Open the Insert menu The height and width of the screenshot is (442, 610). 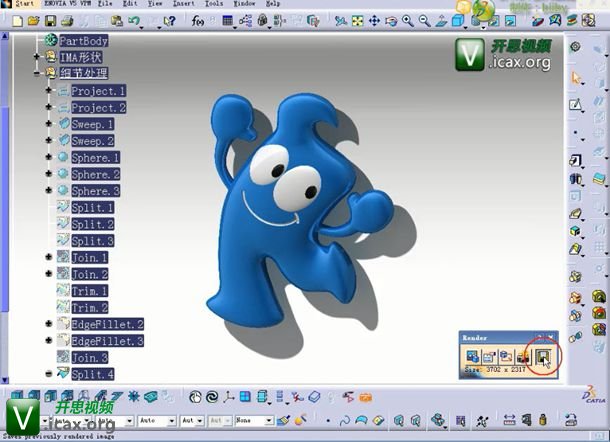coord(183,4)
